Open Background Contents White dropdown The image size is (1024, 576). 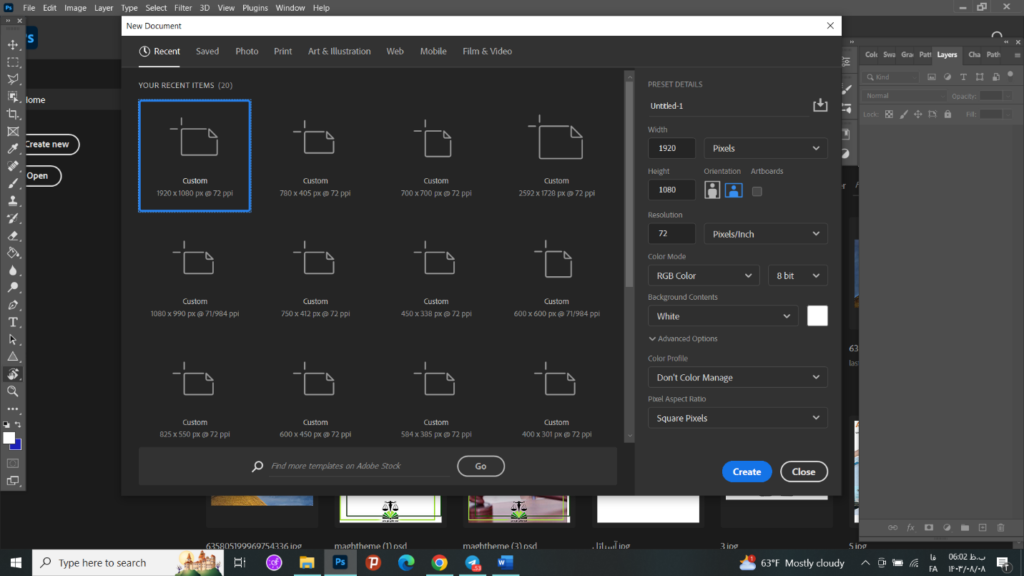tap(723, 316)
